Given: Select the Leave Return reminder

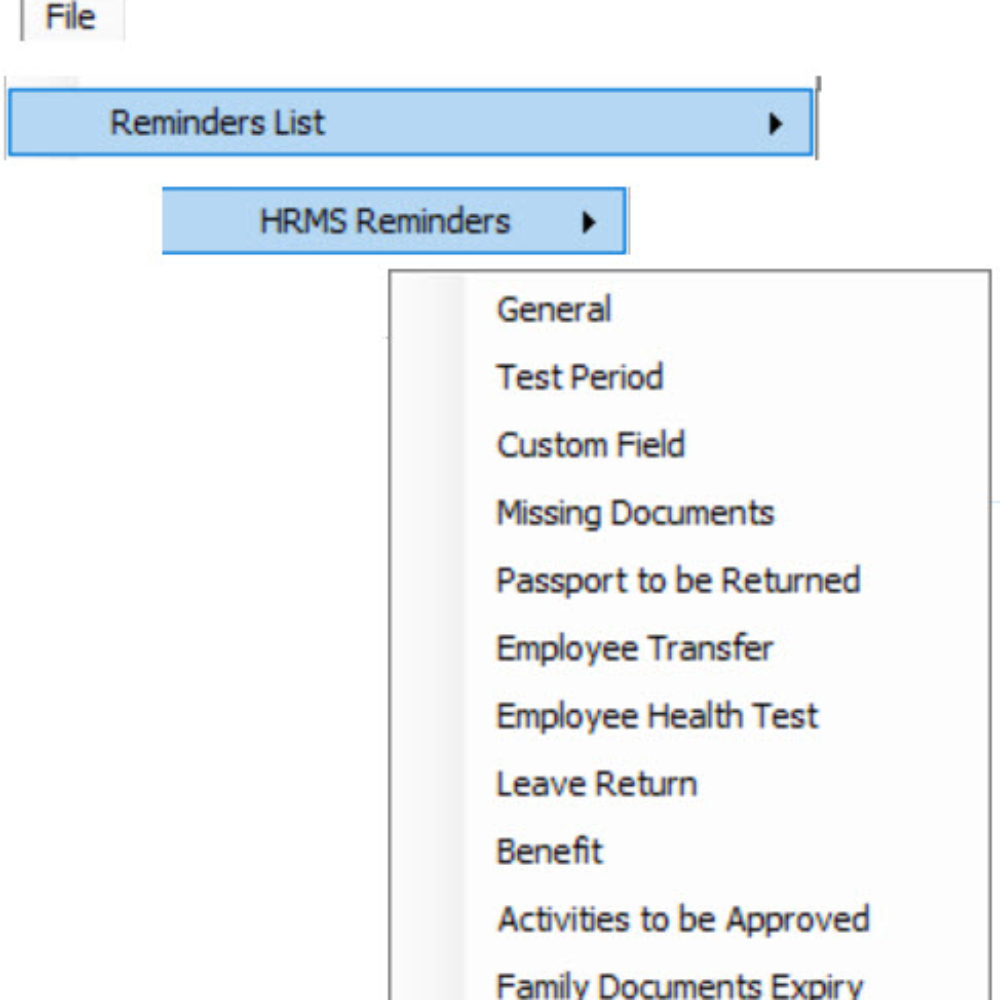Looking at the screenshot, I should [596, 784].
